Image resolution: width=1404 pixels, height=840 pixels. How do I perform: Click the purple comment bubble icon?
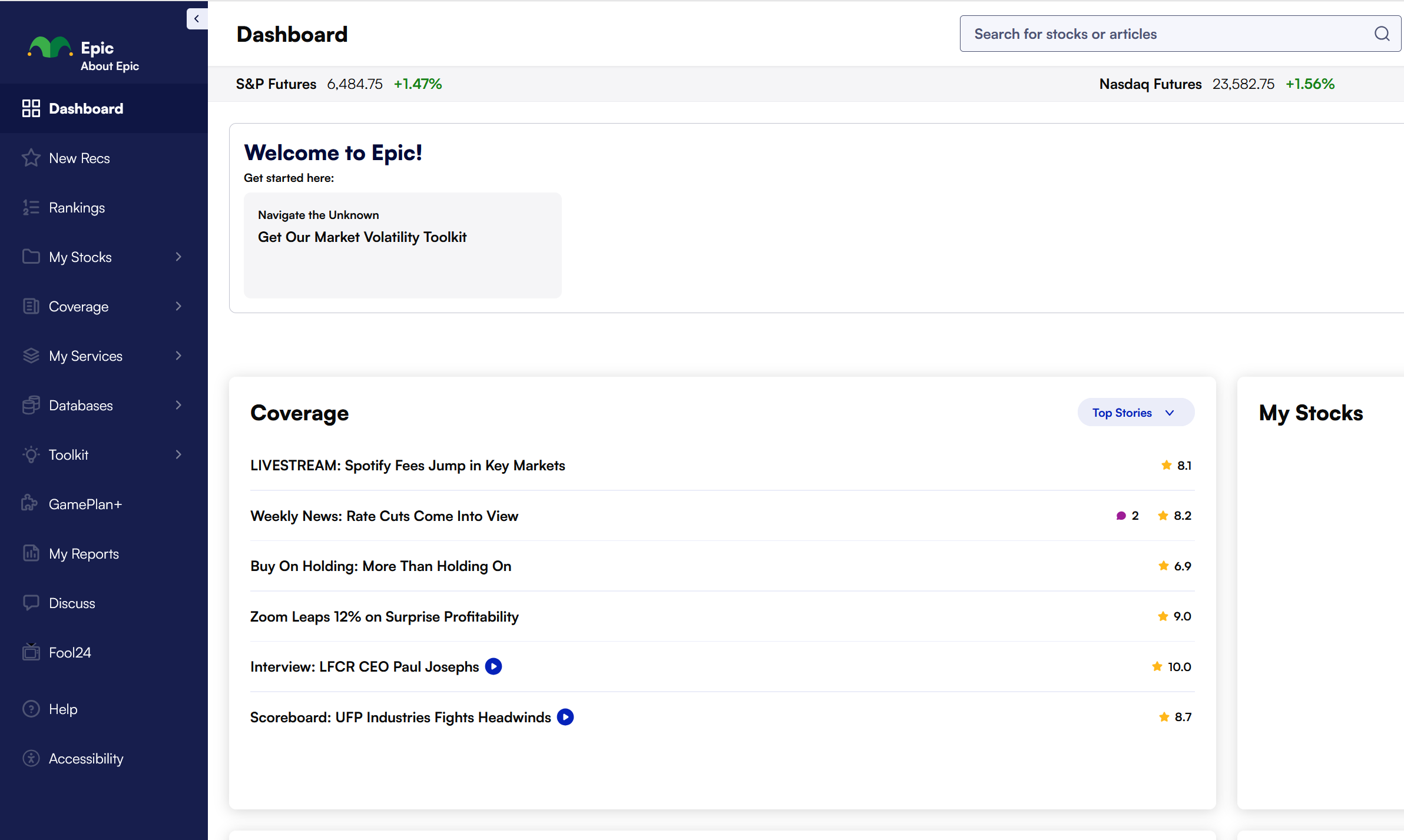pyautogui.click(x=1121, y=516)
